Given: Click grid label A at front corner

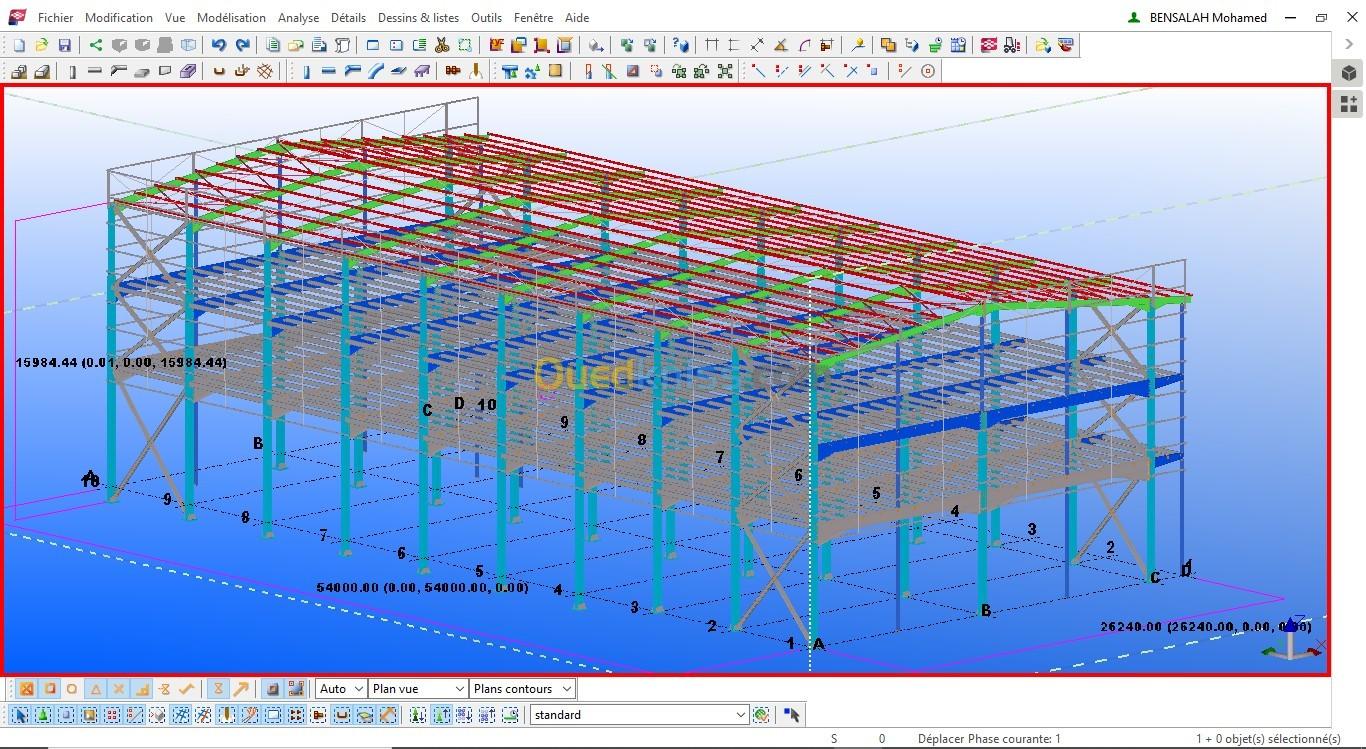Looking at the screenshot, I should [819, 645].
